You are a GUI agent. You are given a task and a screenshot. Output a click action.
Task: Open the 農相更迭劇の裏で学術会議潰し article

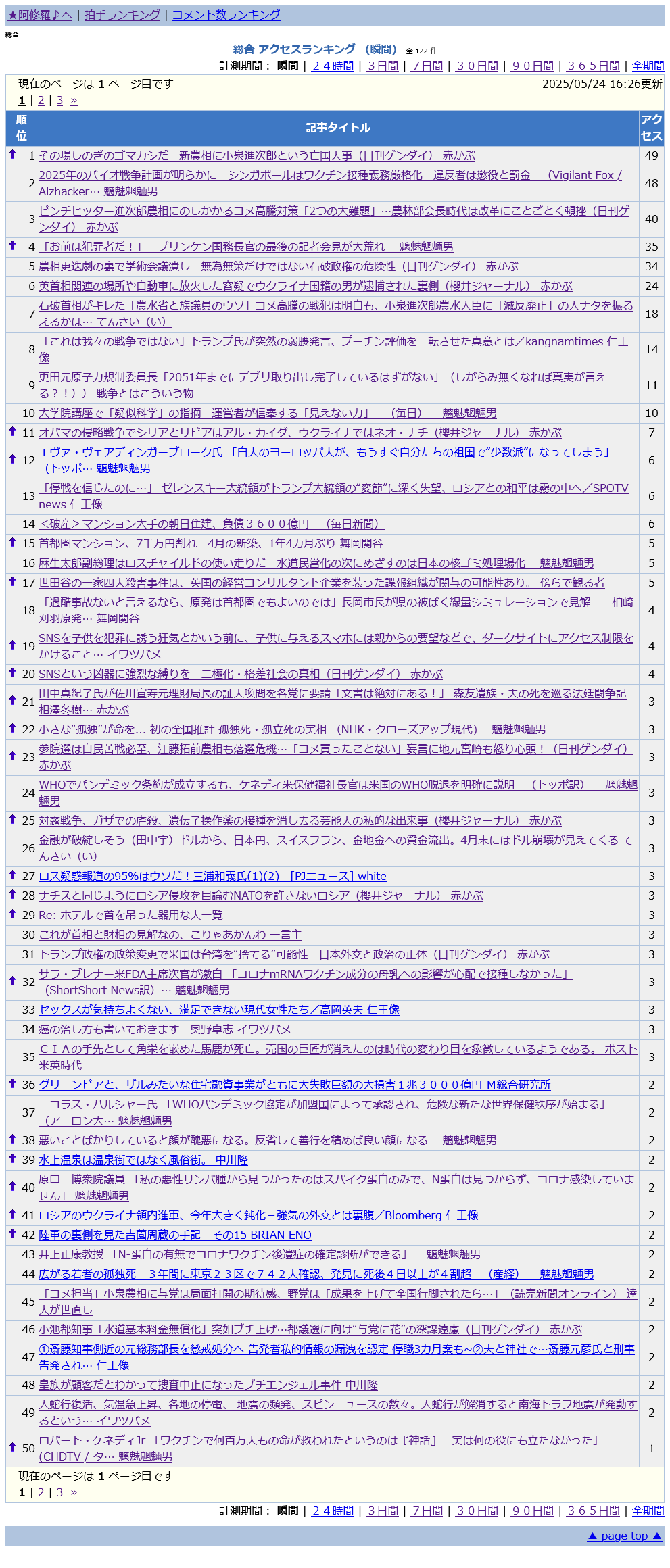point(279,266)
